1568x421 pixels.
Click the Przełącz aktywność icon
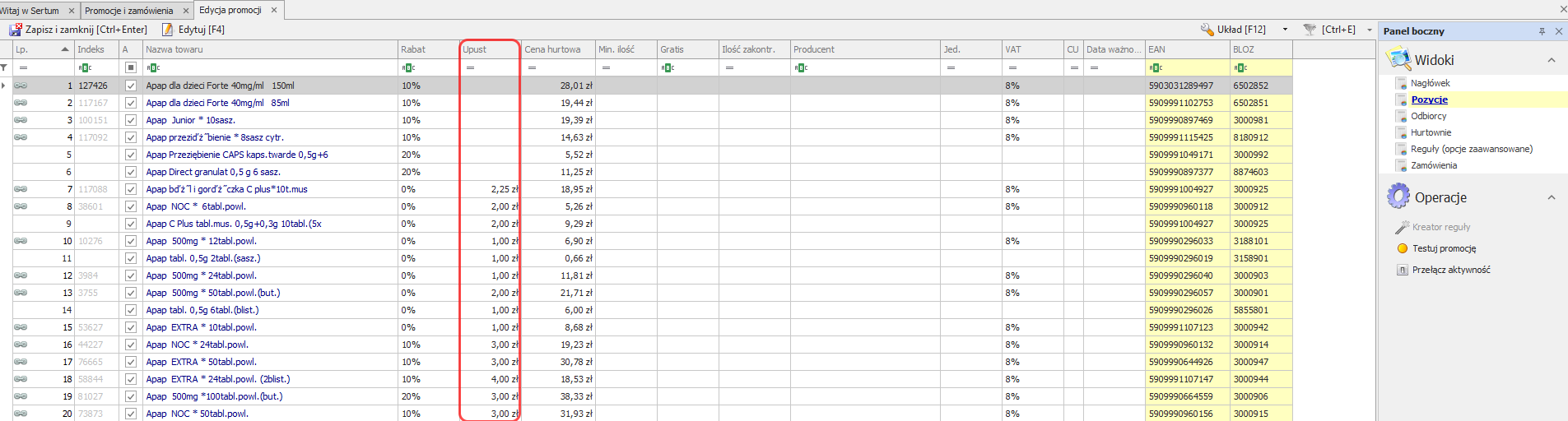(1403, 270)
